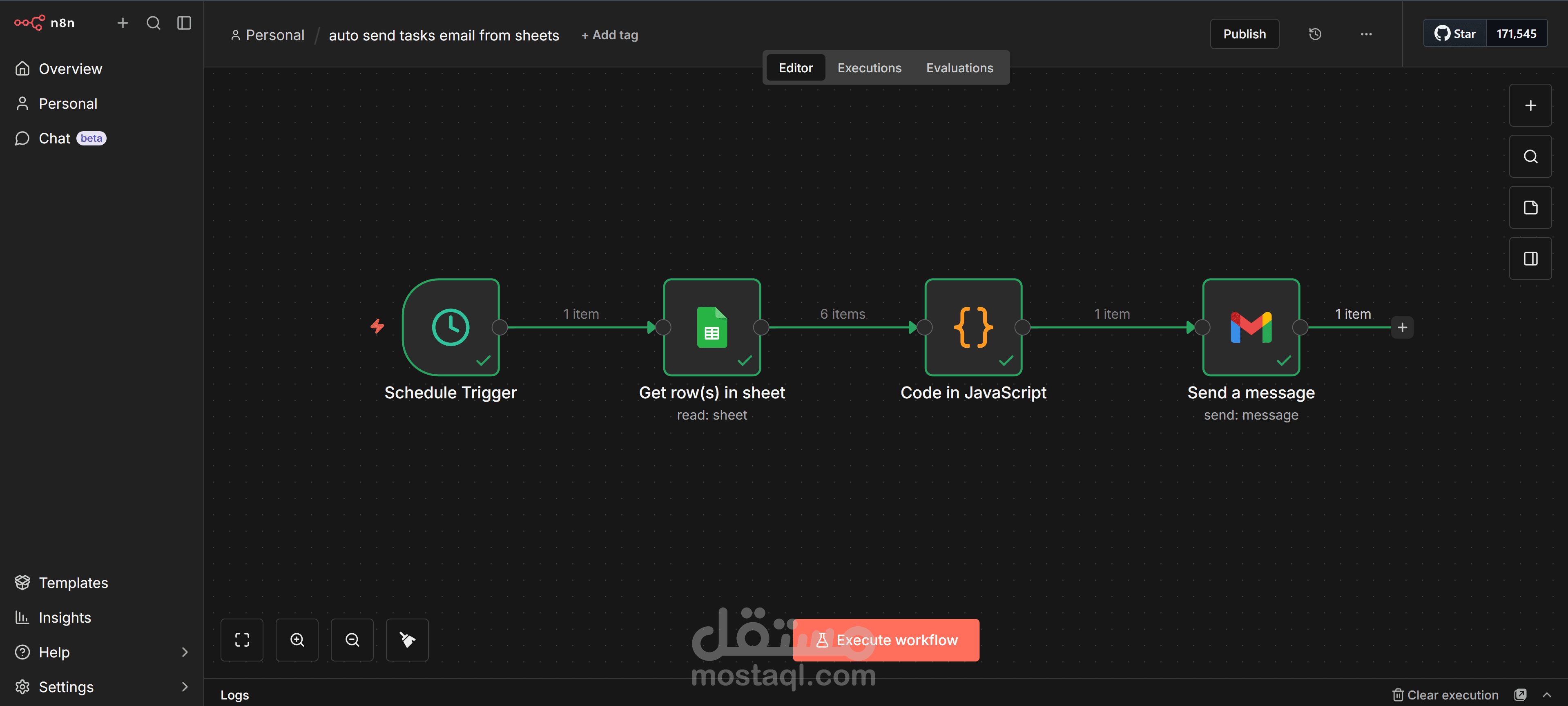Open the Google Sheets node

tap(712, 327)
